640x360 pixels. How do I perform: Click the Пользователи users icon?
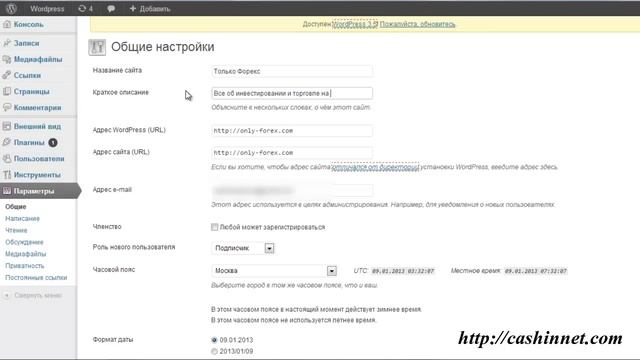click(x=7, y=158)
